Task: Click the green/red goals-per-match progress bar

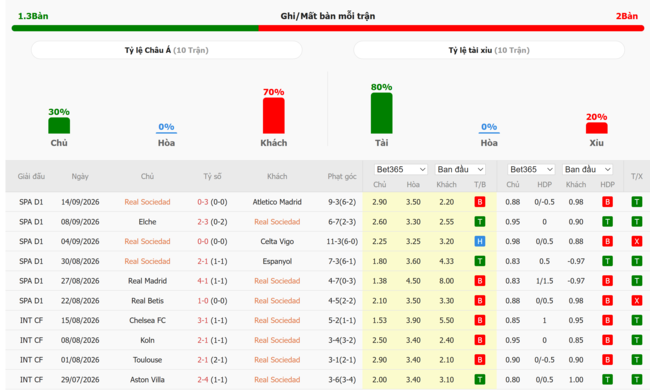Action: [x=328, y=28]
